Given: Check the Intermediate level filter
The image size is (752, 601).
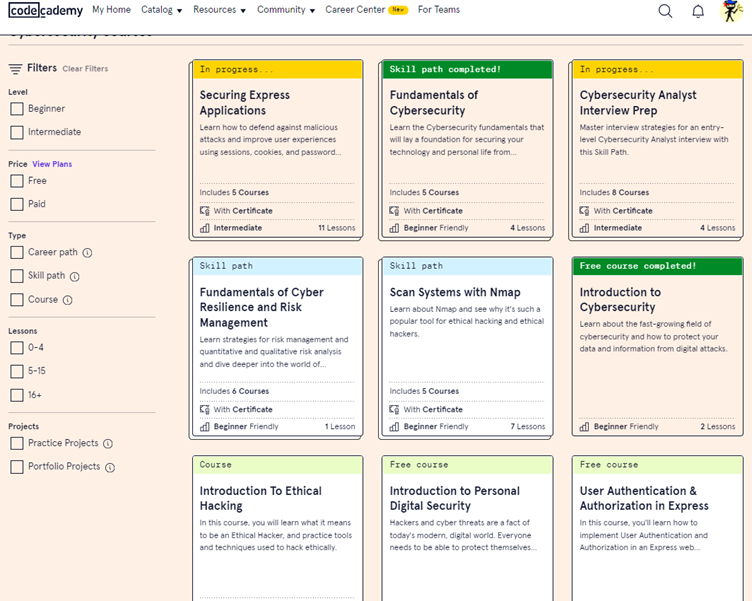Looking at the screenshot, I should click(17, 132).
